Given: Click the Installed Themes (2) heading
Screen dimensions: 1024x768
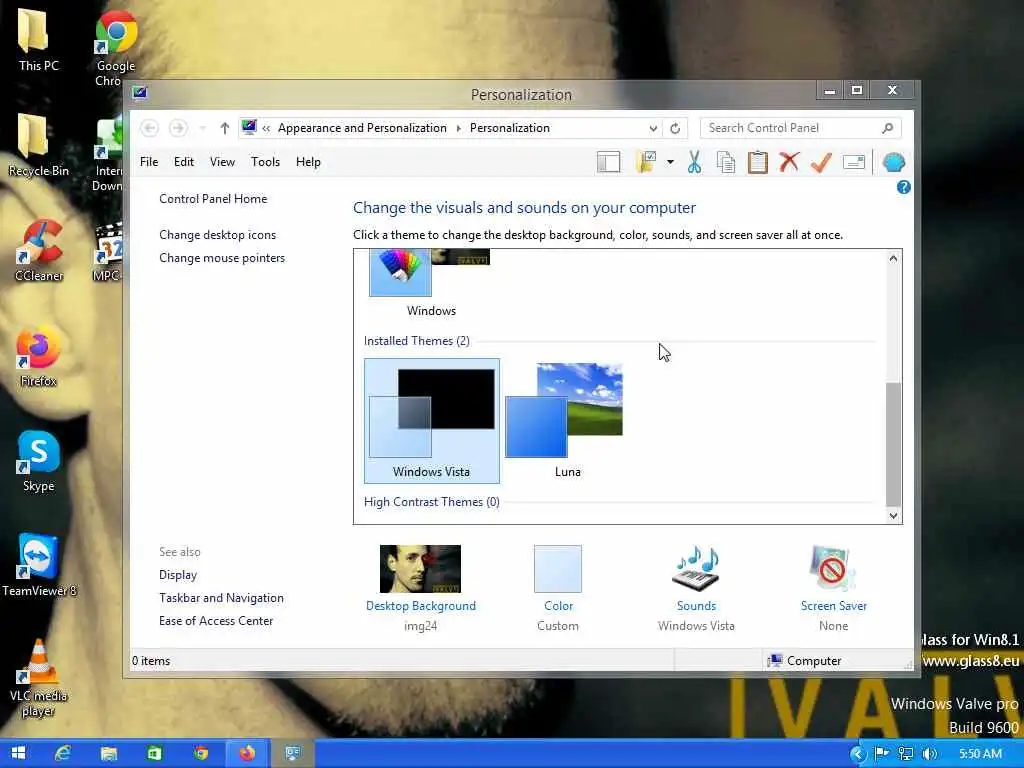Looking at the screenshot, I should coord(417,341).
